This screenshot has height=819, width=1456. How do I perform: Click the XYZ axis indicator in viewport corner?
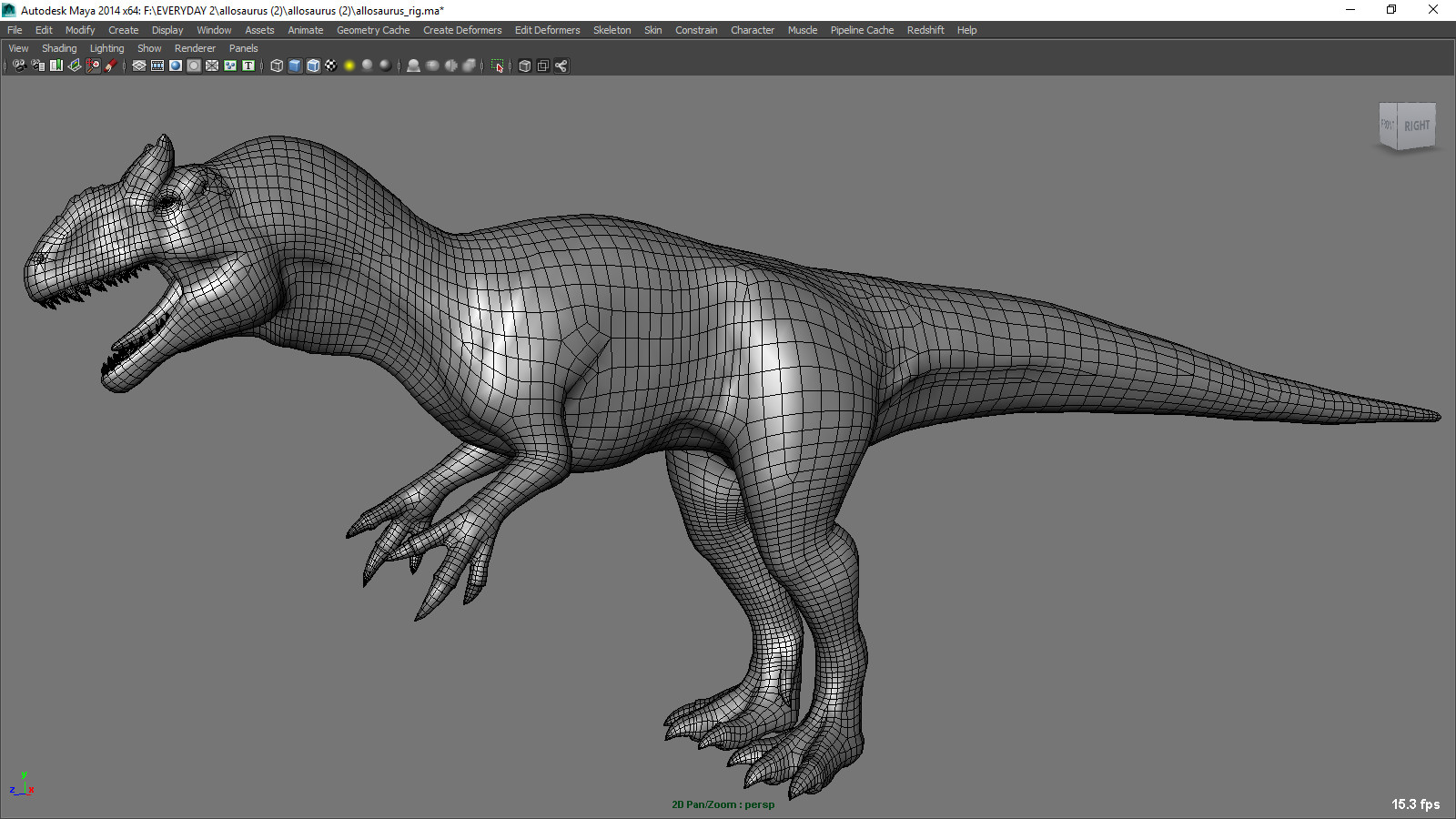22,784
